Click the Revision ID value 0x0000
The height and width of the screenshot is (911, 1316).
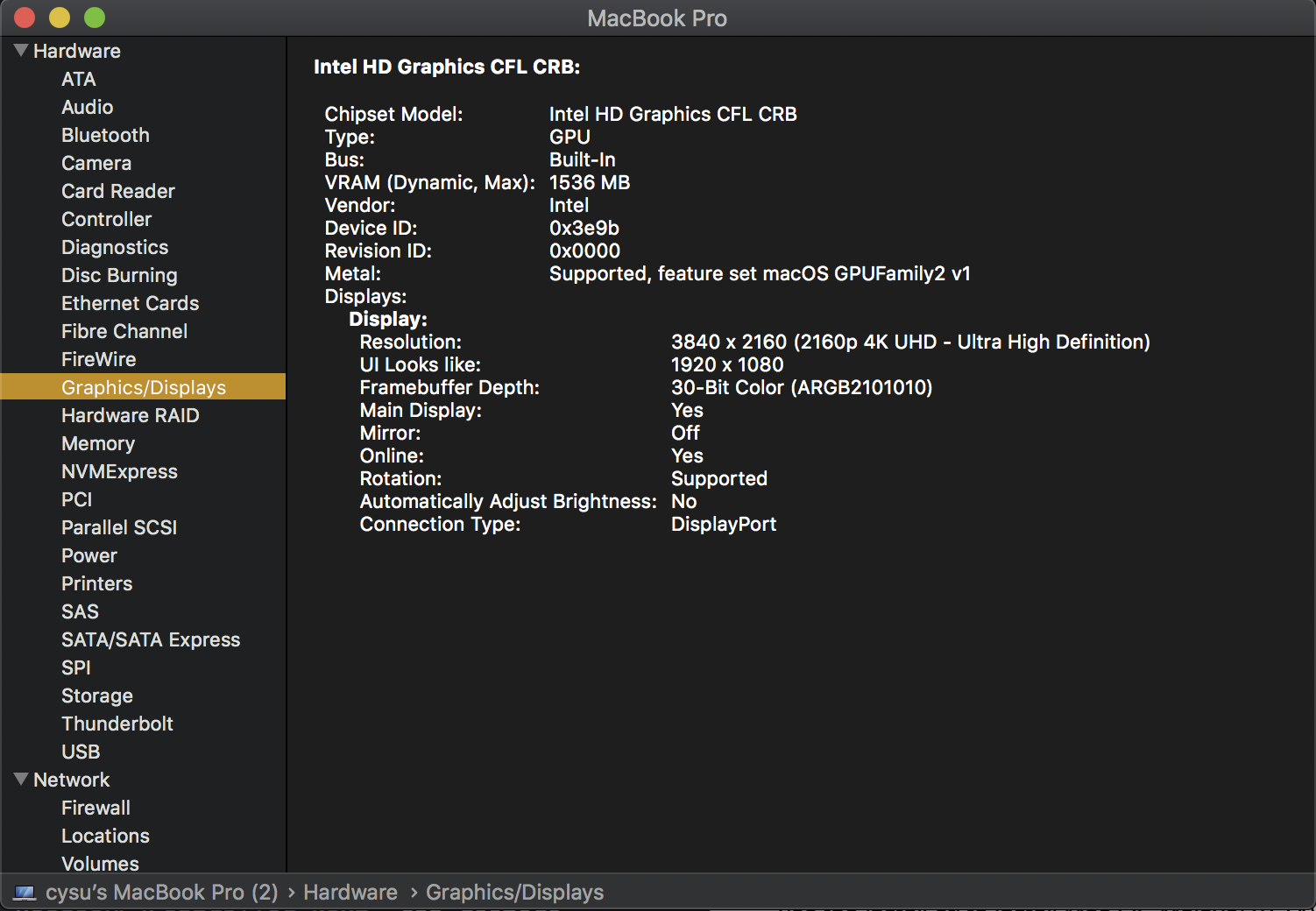pos(585,251)
